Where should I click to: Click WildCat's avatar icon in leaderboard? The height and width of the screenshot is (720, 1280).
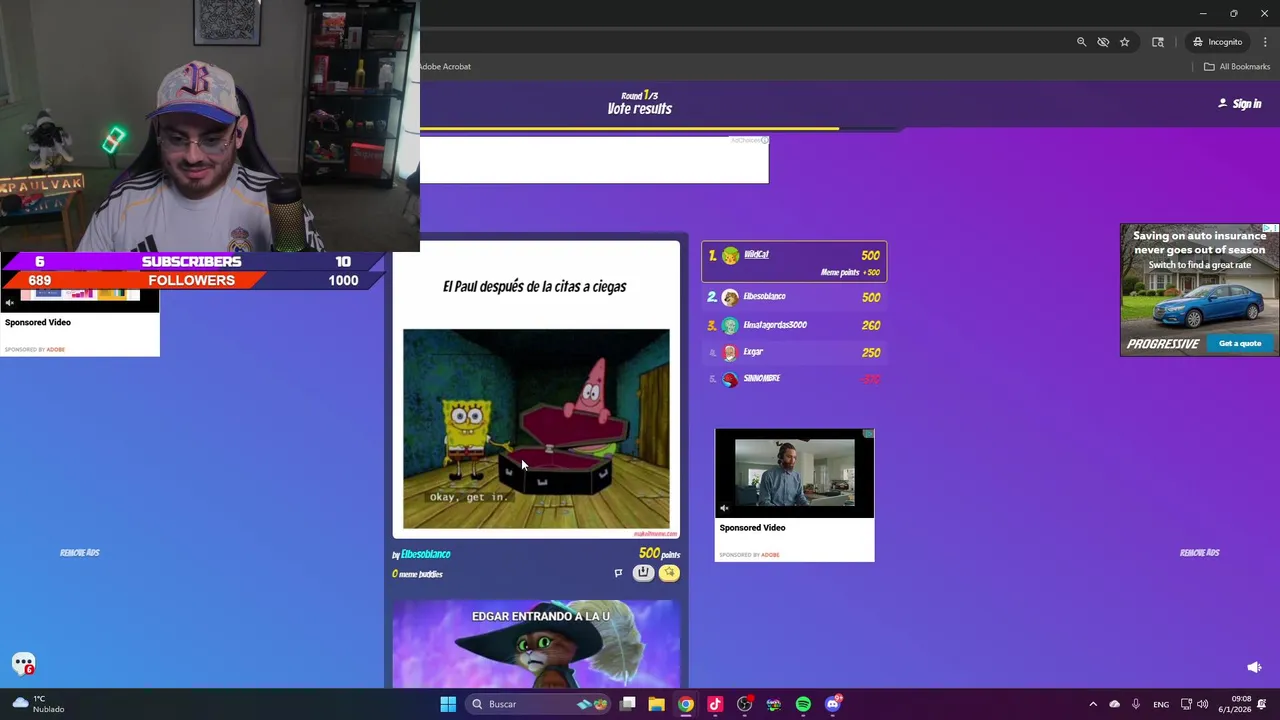click(731, 256)
